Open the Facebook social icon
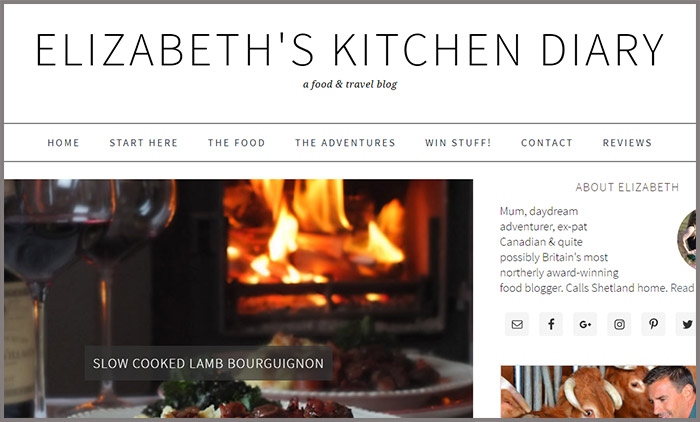Screen dimensions: 700x422 551,324
